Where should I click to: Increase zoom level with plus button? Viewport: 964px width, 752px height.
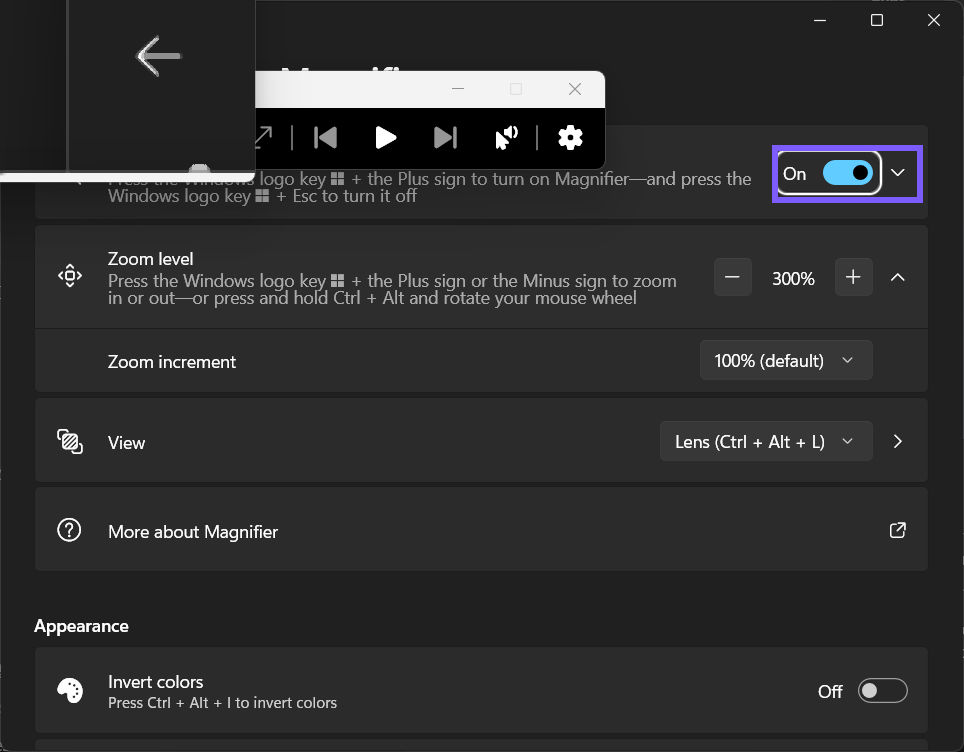tap(853, 277)
